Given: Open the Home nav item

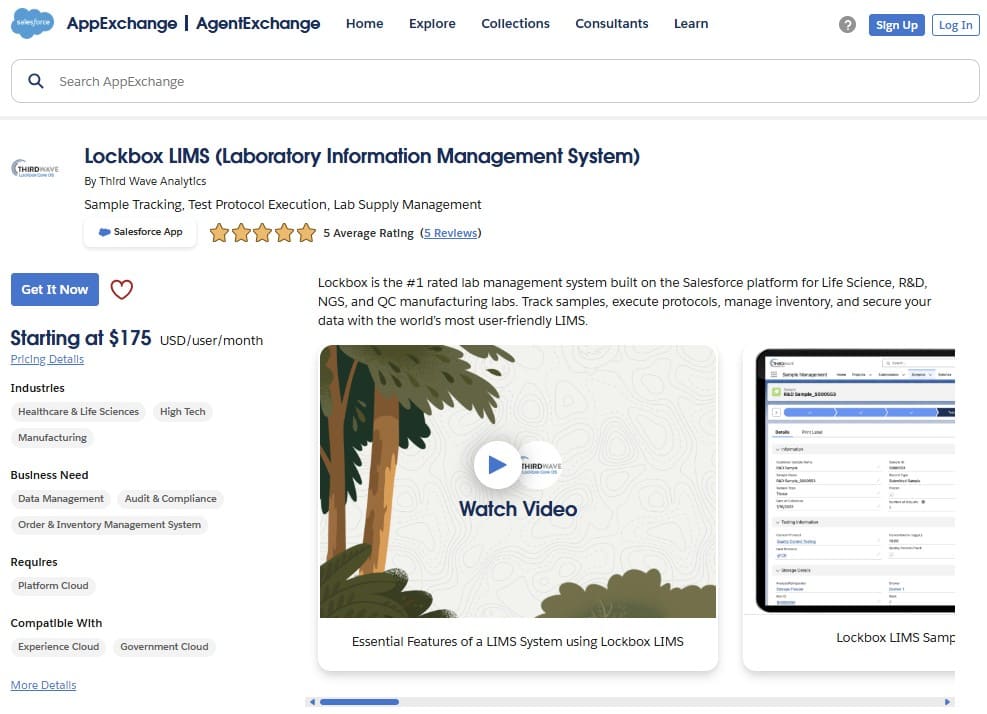Looking at the screenshot, I should click(364, 23).
